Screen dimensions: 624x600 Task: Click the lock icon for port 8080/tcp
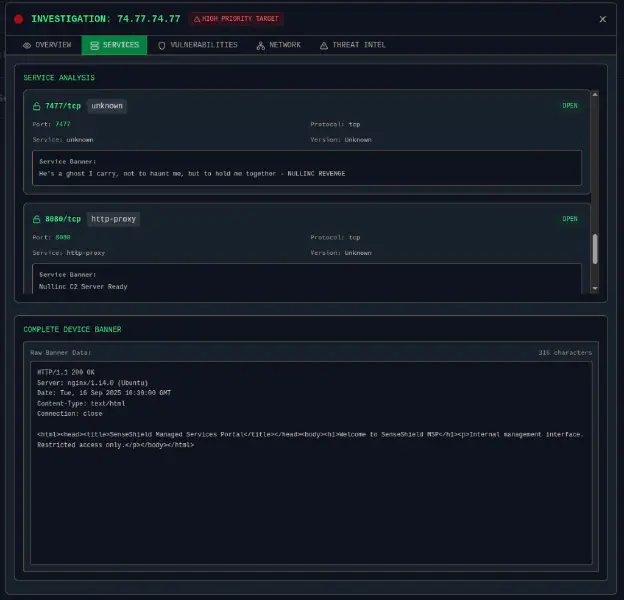point(37,219)
